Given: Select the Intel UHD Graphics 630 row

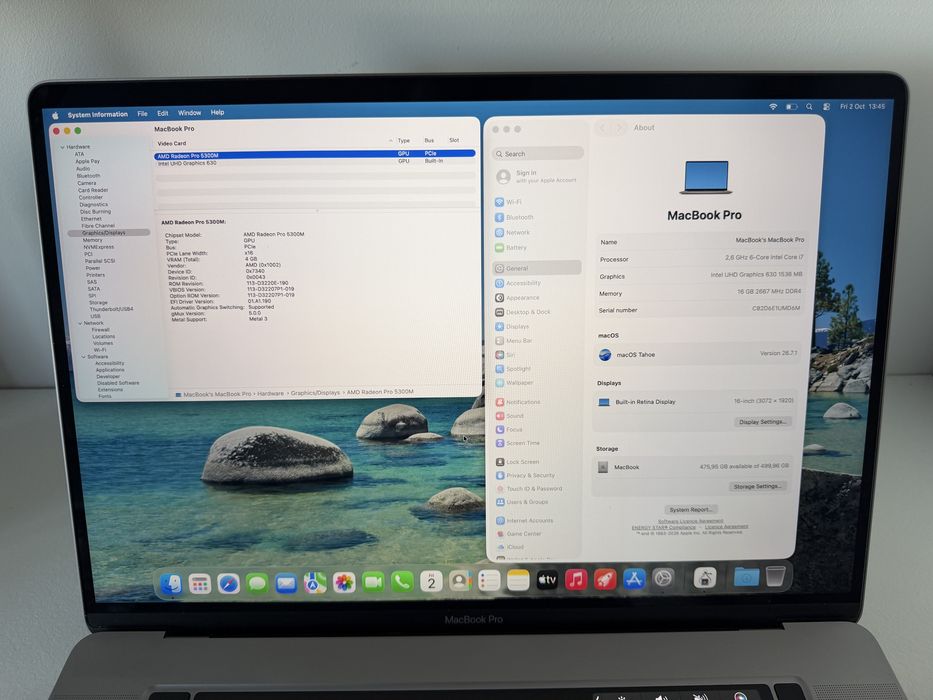Looking at the screenshot, I should click(x=315, y=162).
